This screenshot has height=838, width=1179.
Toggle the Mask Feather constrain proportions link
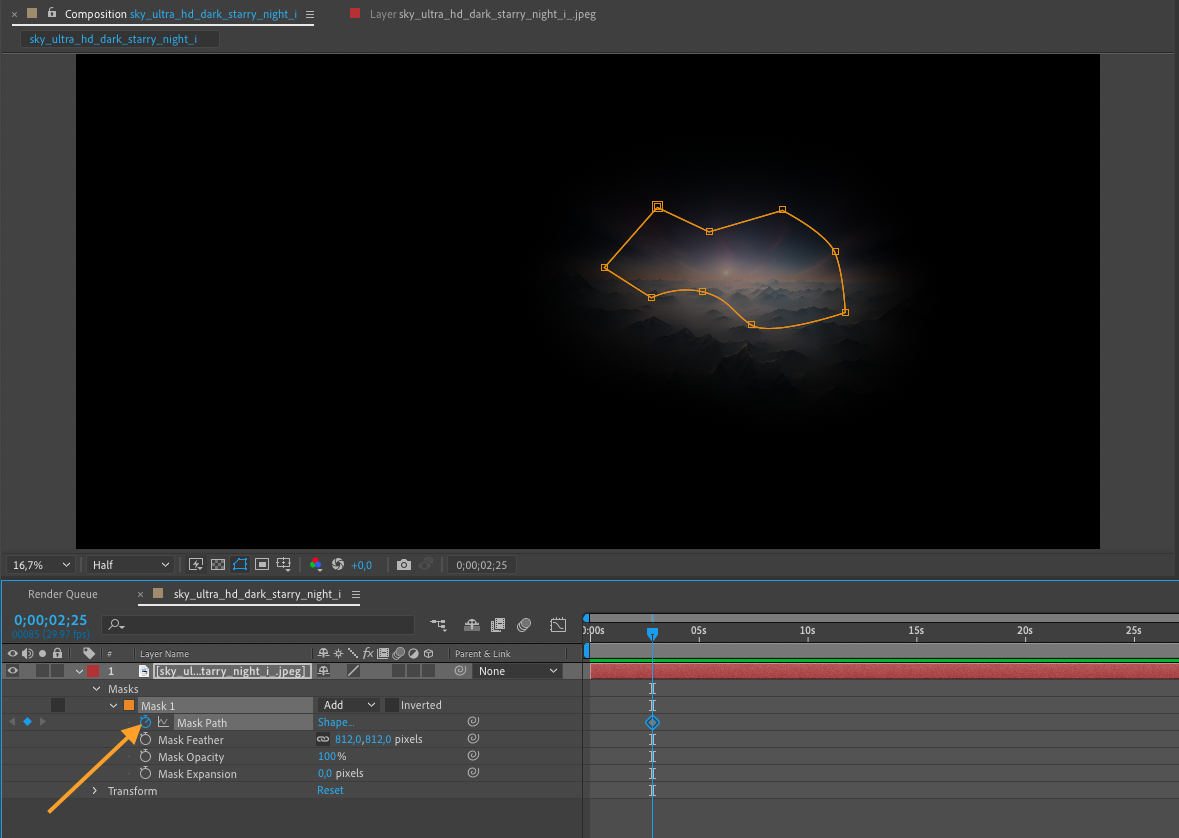click(323, 740)
